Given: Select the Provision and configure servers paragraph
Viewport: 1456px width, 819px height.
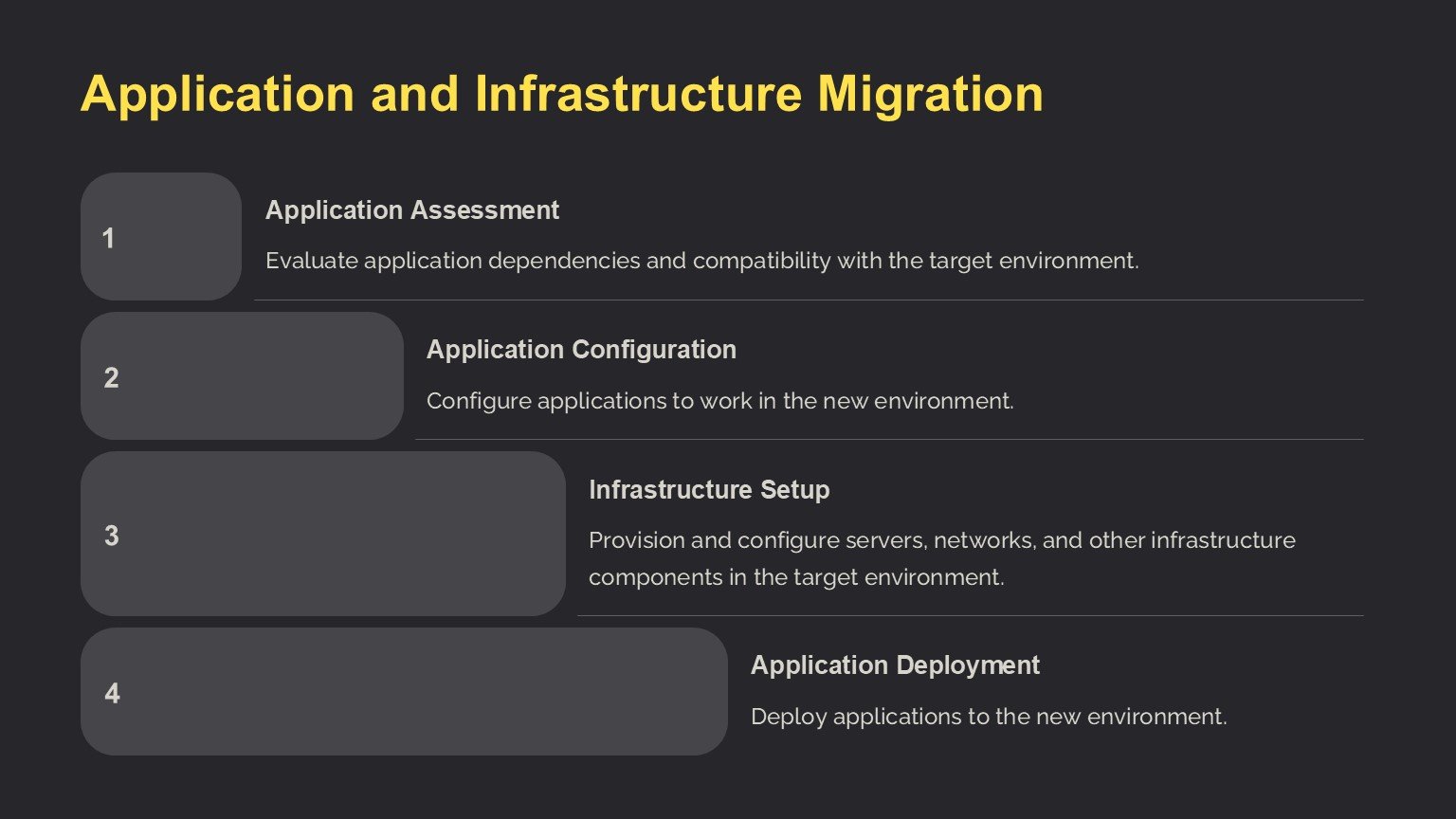Looking at the screenshot, I should click(940, 558).
